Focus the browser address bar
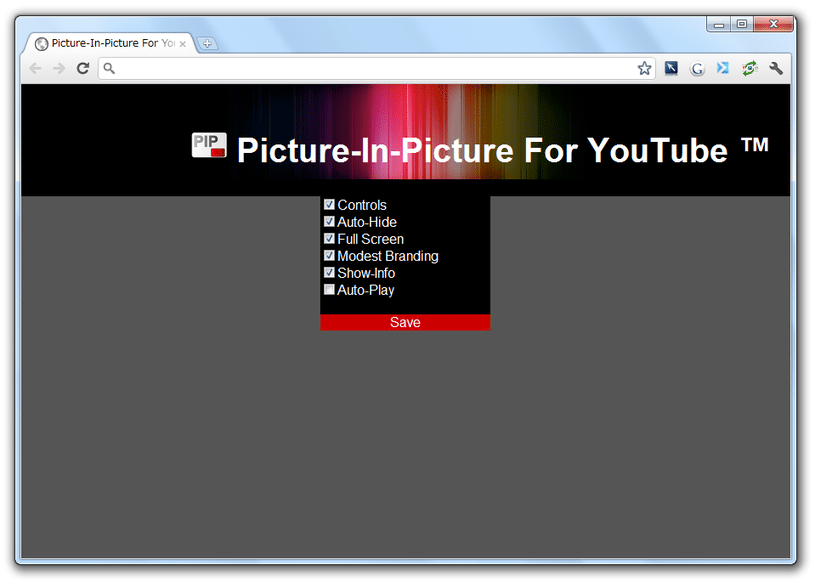The image size is (815, 582). click(x=376, y=68)
